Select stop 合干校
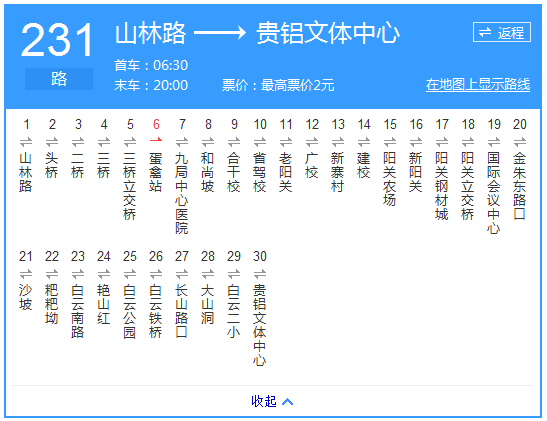The image size is (547, 421). (x=234, y=172)
